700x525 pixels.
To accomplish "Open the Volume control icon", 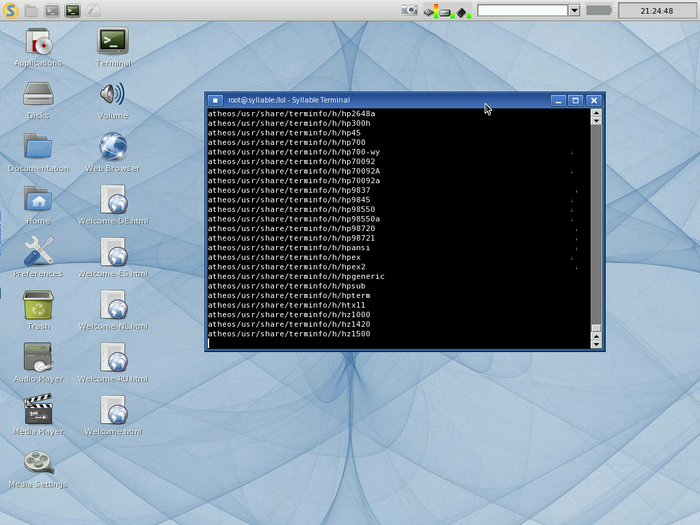I will 113,95.
